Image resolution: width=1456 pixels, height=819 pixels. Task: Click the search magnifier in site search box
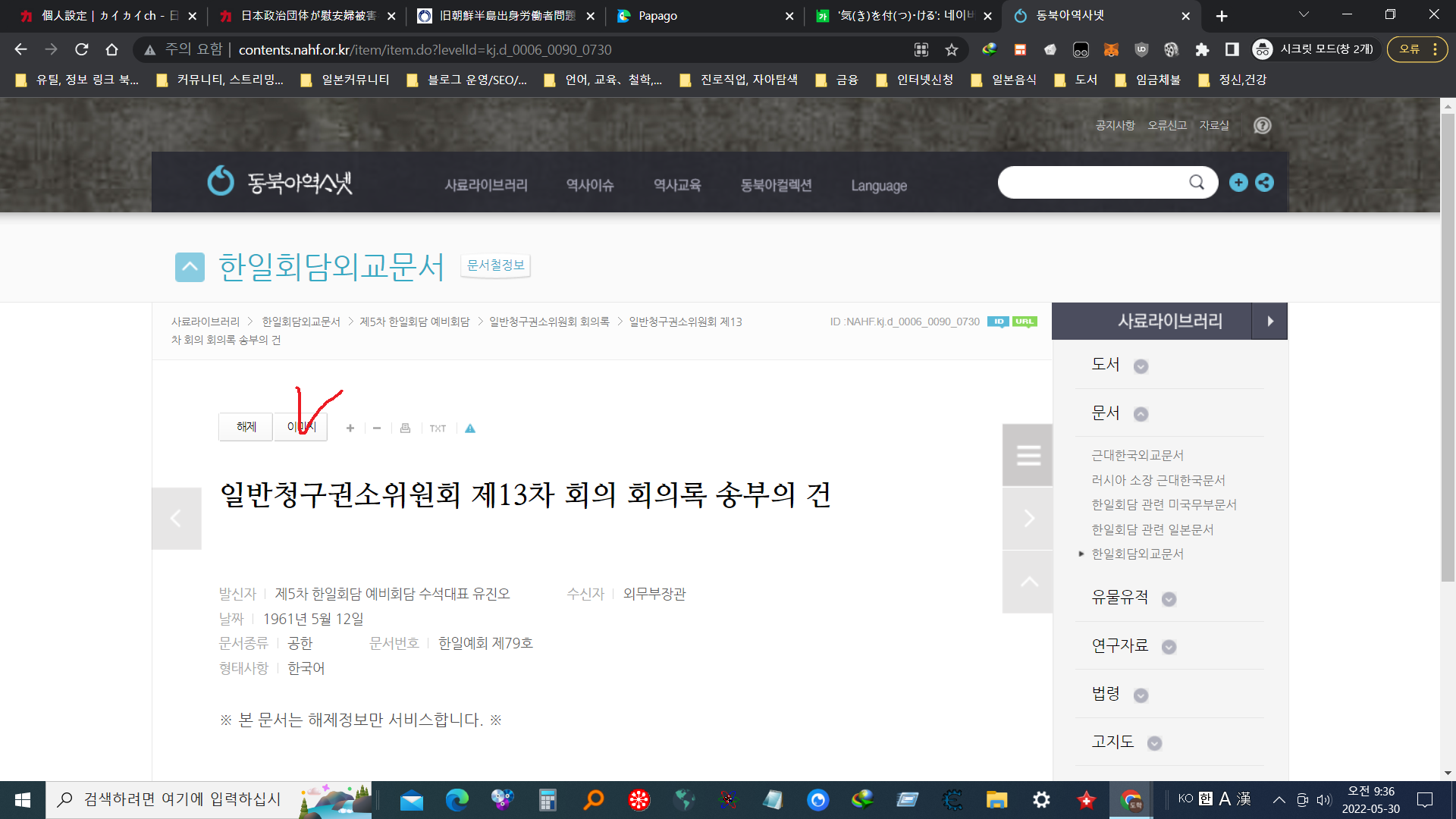[1196, 183]
